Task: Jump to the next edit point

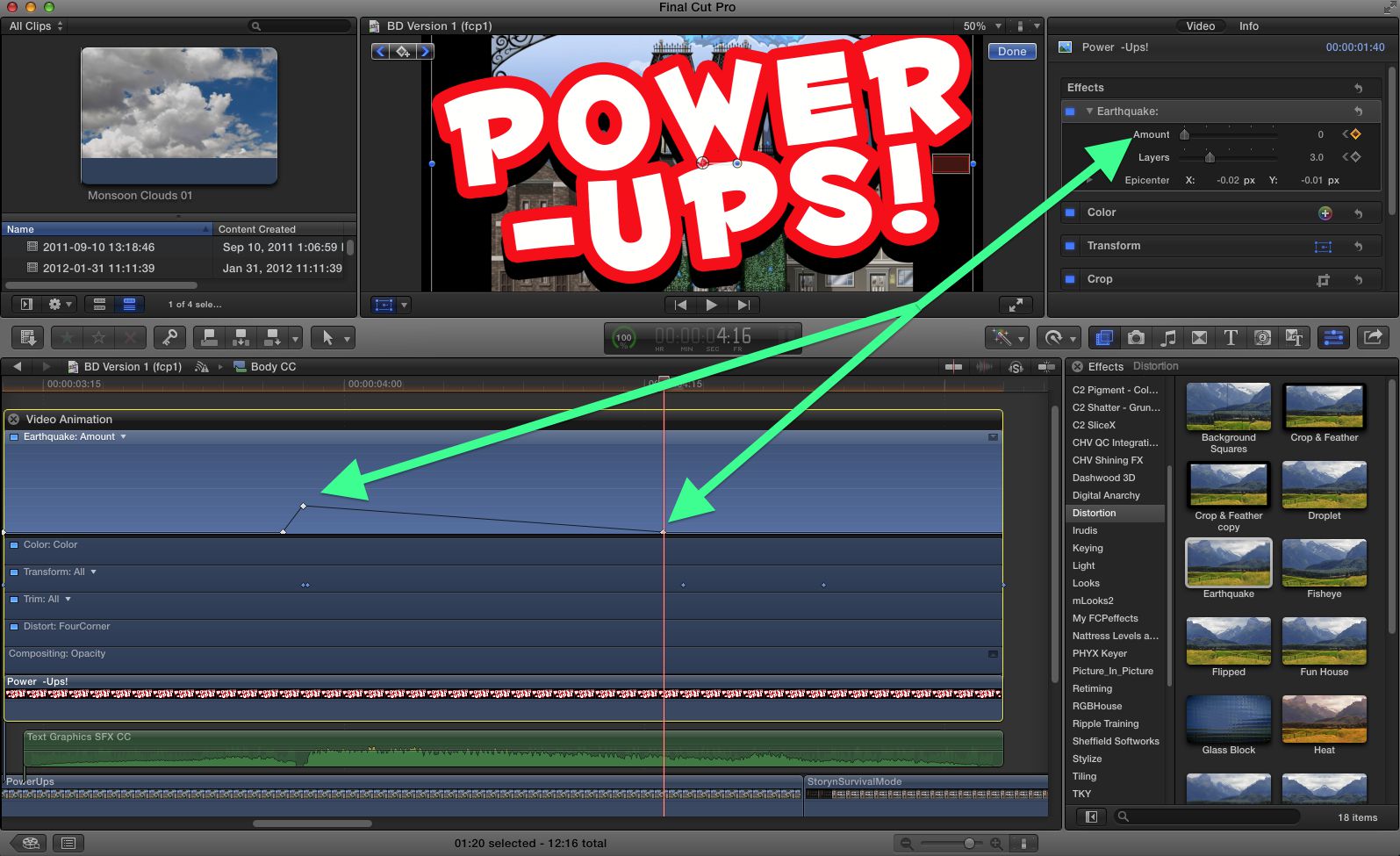Action: pos(743,305)
